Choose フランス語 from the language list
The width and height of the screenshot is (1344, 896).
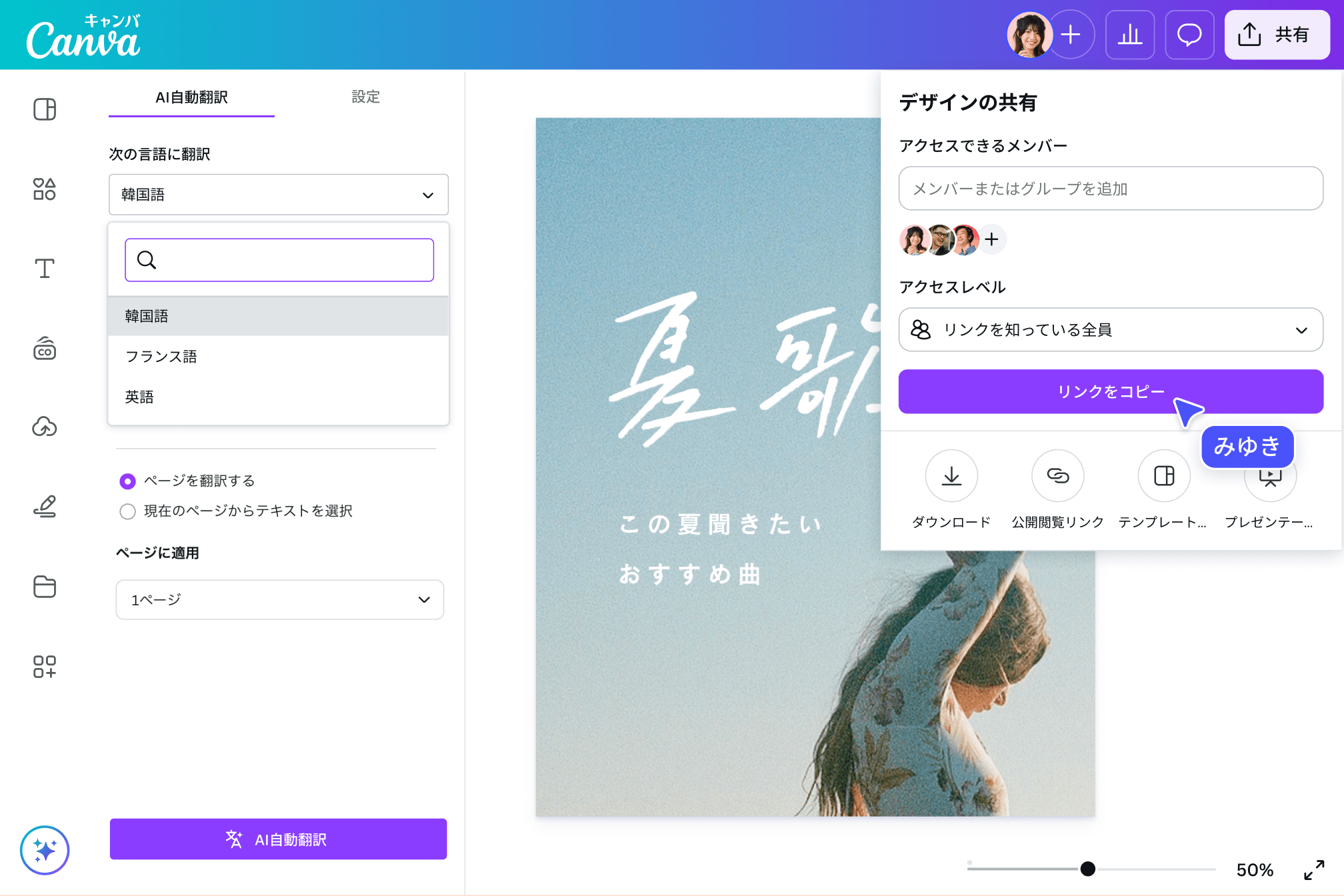tap(279, 357)
